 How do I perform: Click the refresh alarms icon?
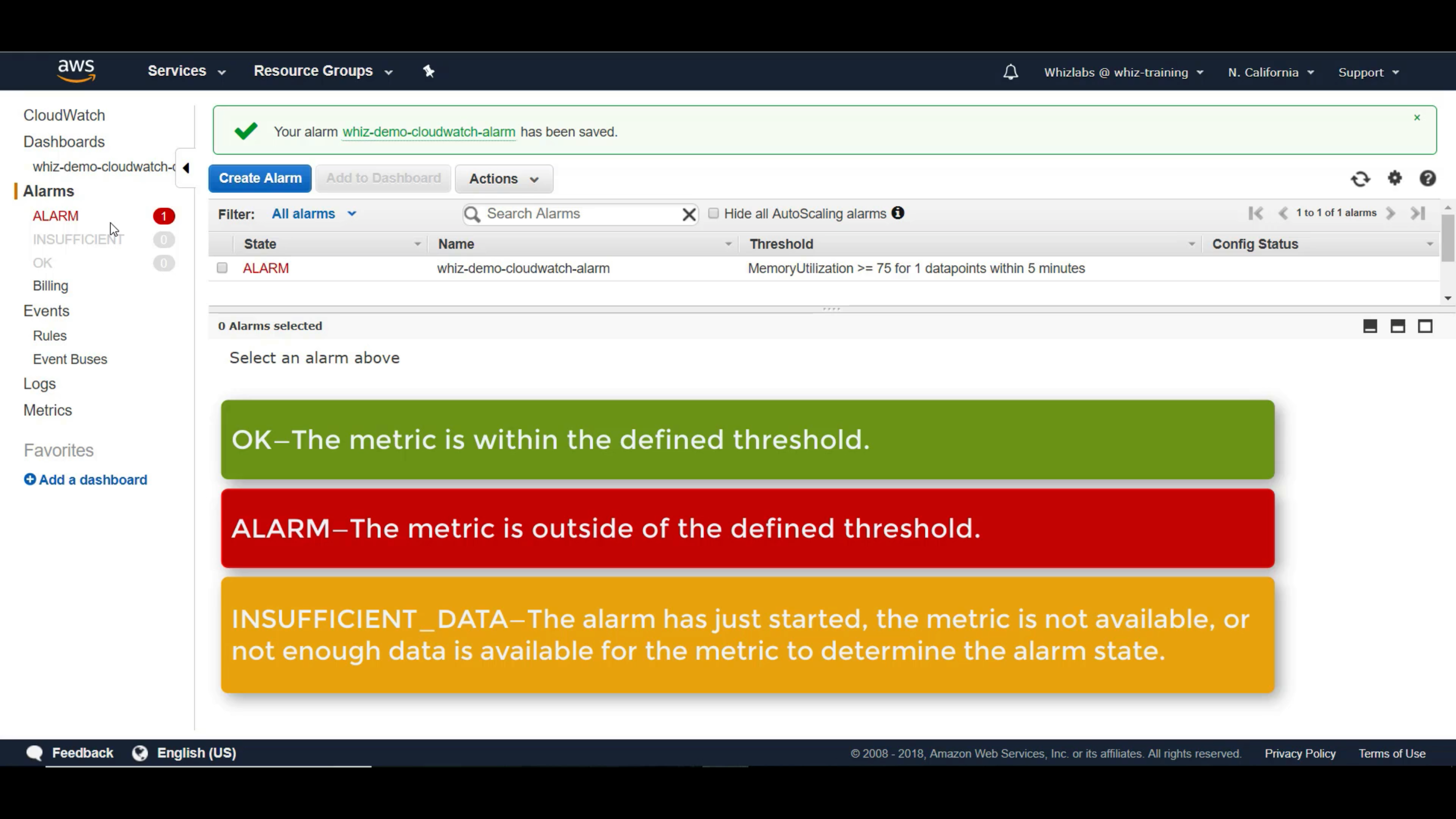(1360, 179)
